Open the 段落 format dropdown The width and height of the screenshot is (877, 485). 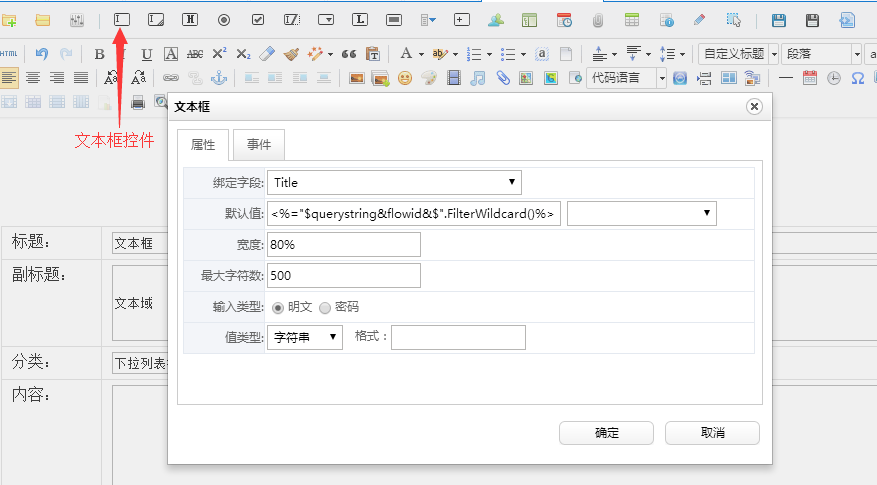(x=821, y=54)
